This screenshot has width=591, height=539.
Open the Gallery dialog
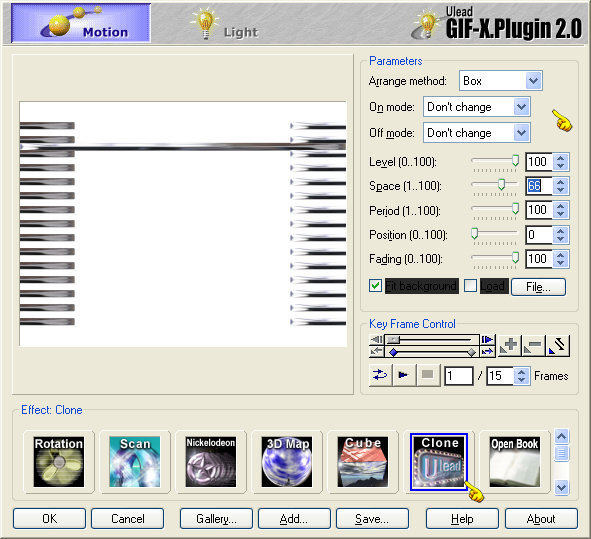216,519
